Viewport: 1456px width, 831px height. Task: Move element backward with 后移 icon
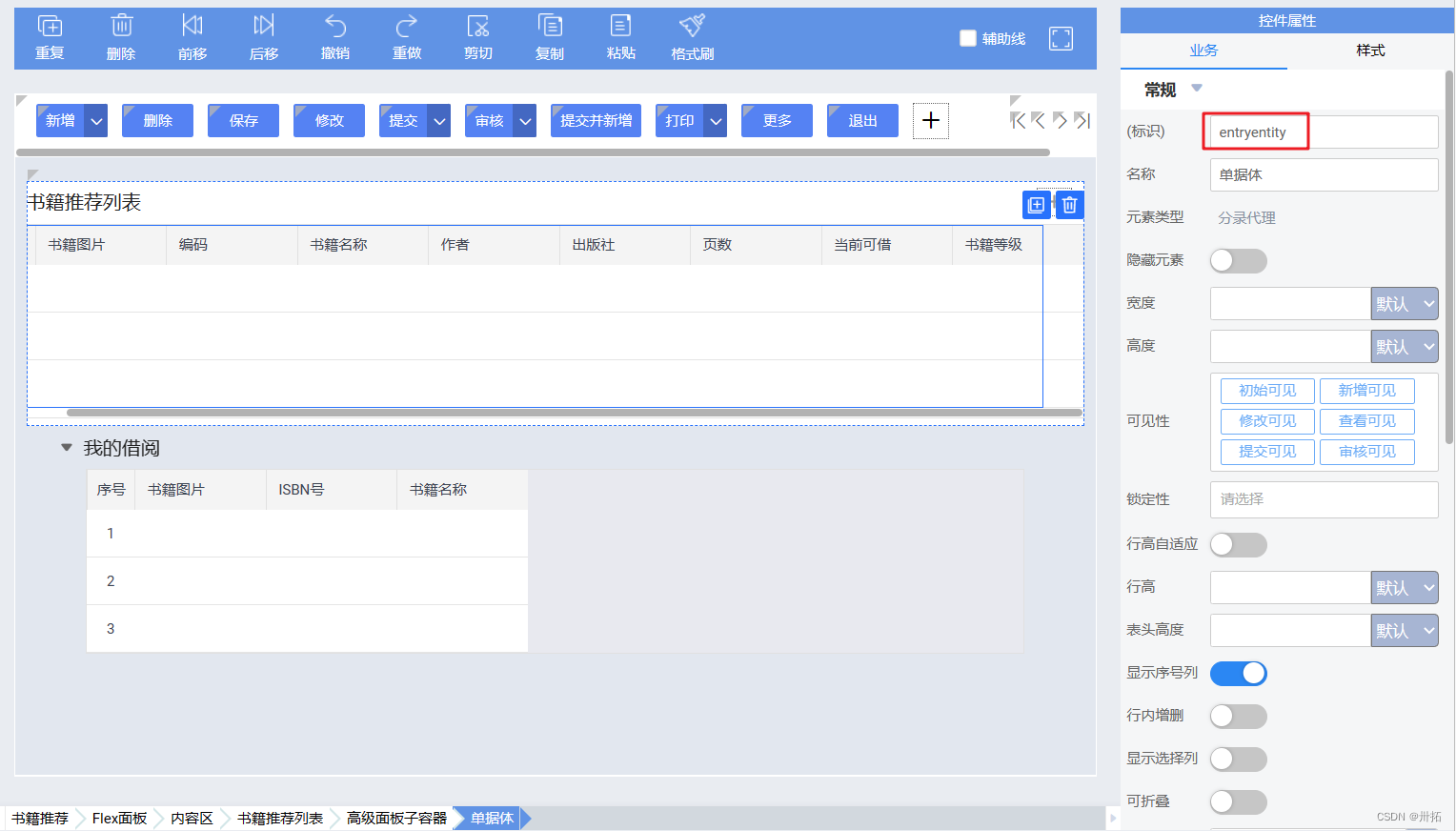tap(264, 26)
